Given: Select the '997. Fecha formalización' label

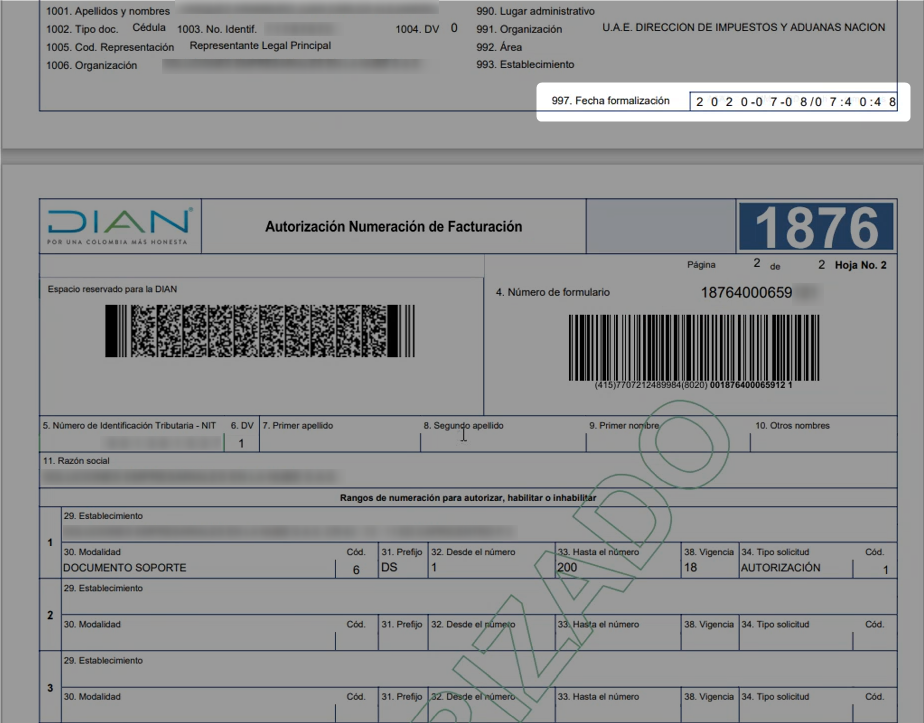Looking at the screenshot, I should click(x=610, y=101).
